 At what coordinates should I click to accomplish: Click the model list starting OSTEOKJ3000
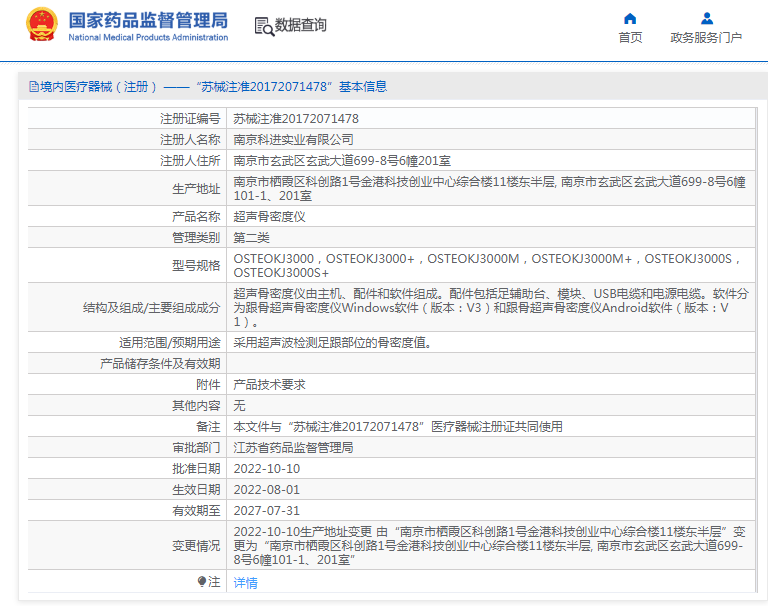[x=487, y=266]
